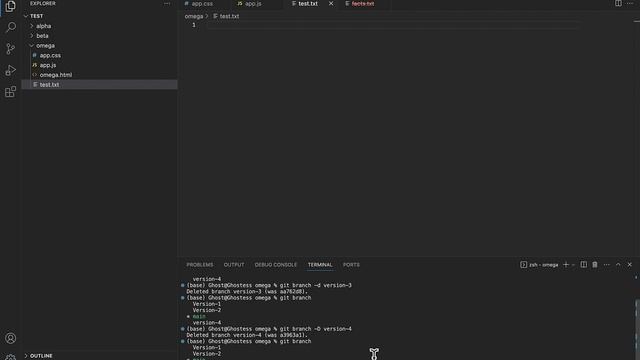Open omega.html in the file tree
Image resolution: width=640 pixels, height=360 pixels.
click(100, 75)
